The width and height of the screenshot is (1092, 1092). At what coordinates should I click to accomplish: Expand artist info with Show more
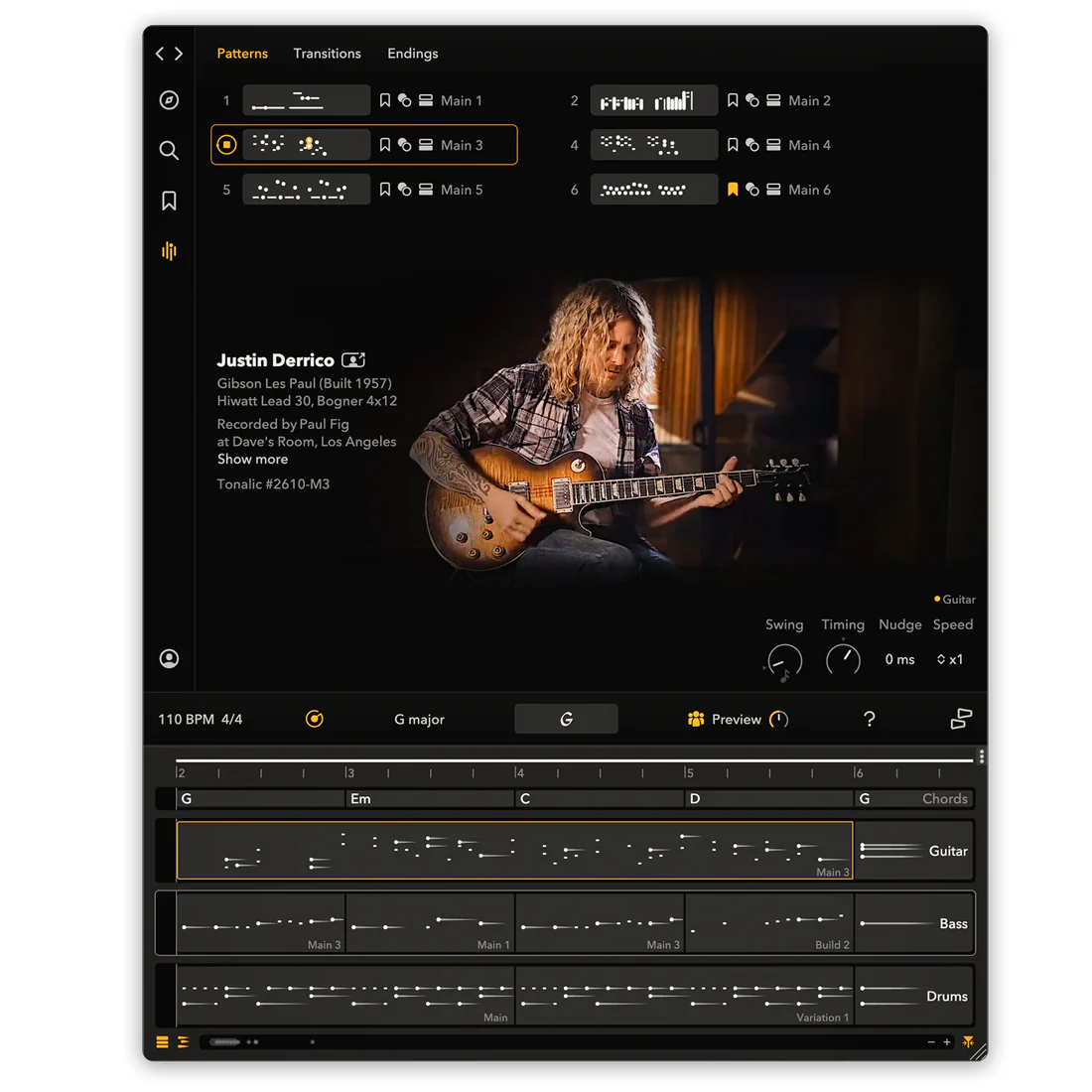[252, 459]
